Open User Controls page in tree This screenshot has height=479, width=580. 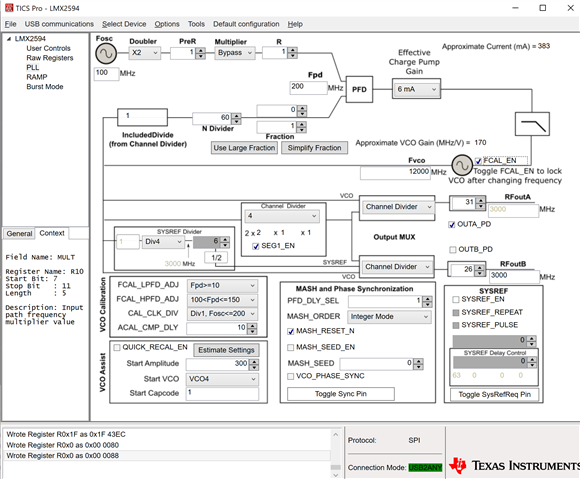point(48,48)
